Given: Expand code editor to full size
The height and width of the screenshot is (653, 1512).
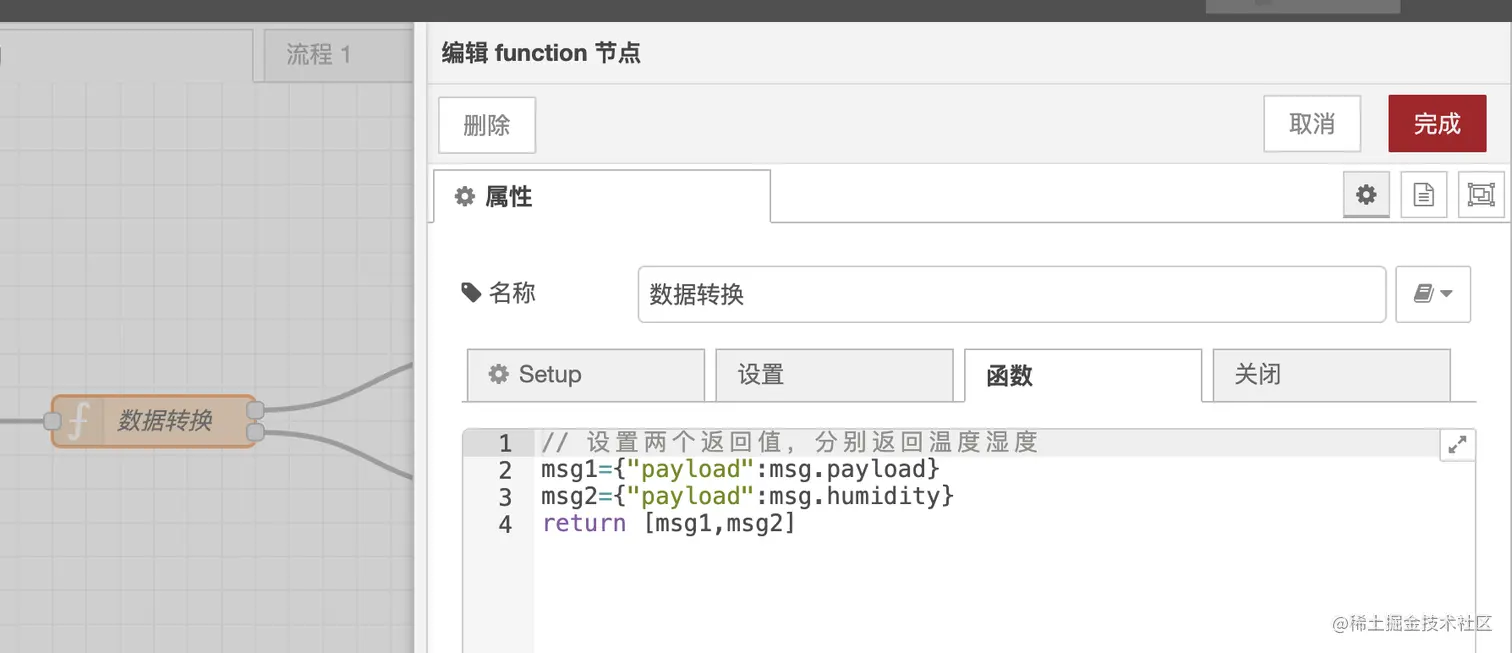Looking at the screenshot, I should coord(1457,445).
